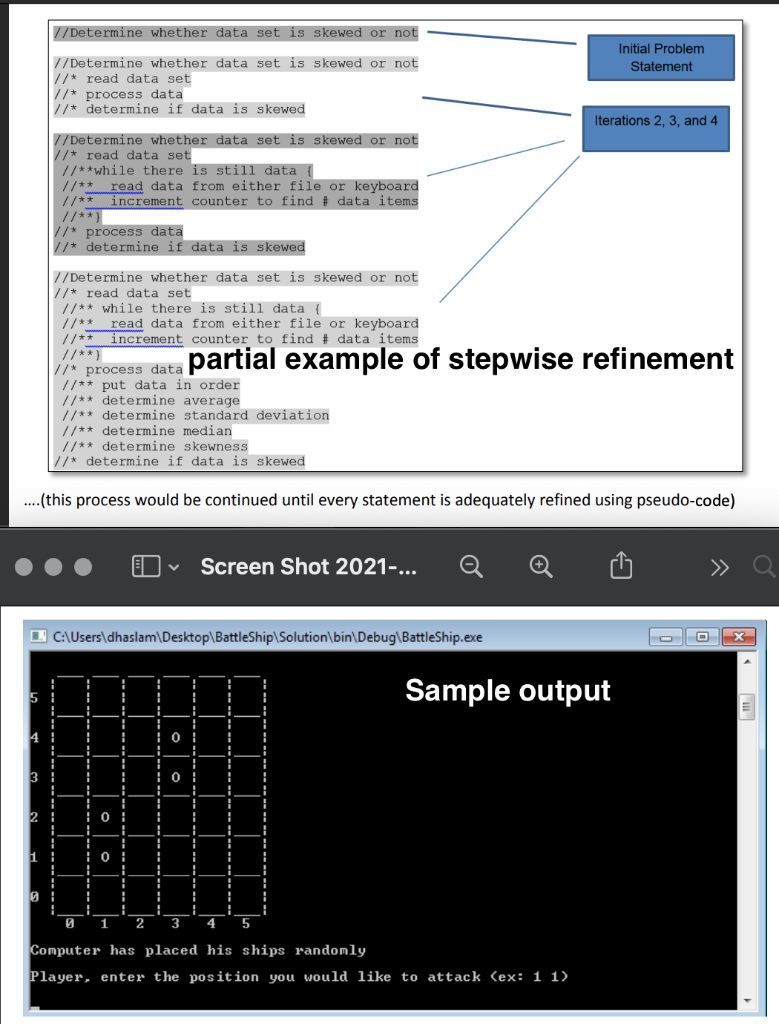
Task: Click the O in grid row 4
Action: [175, 737]
